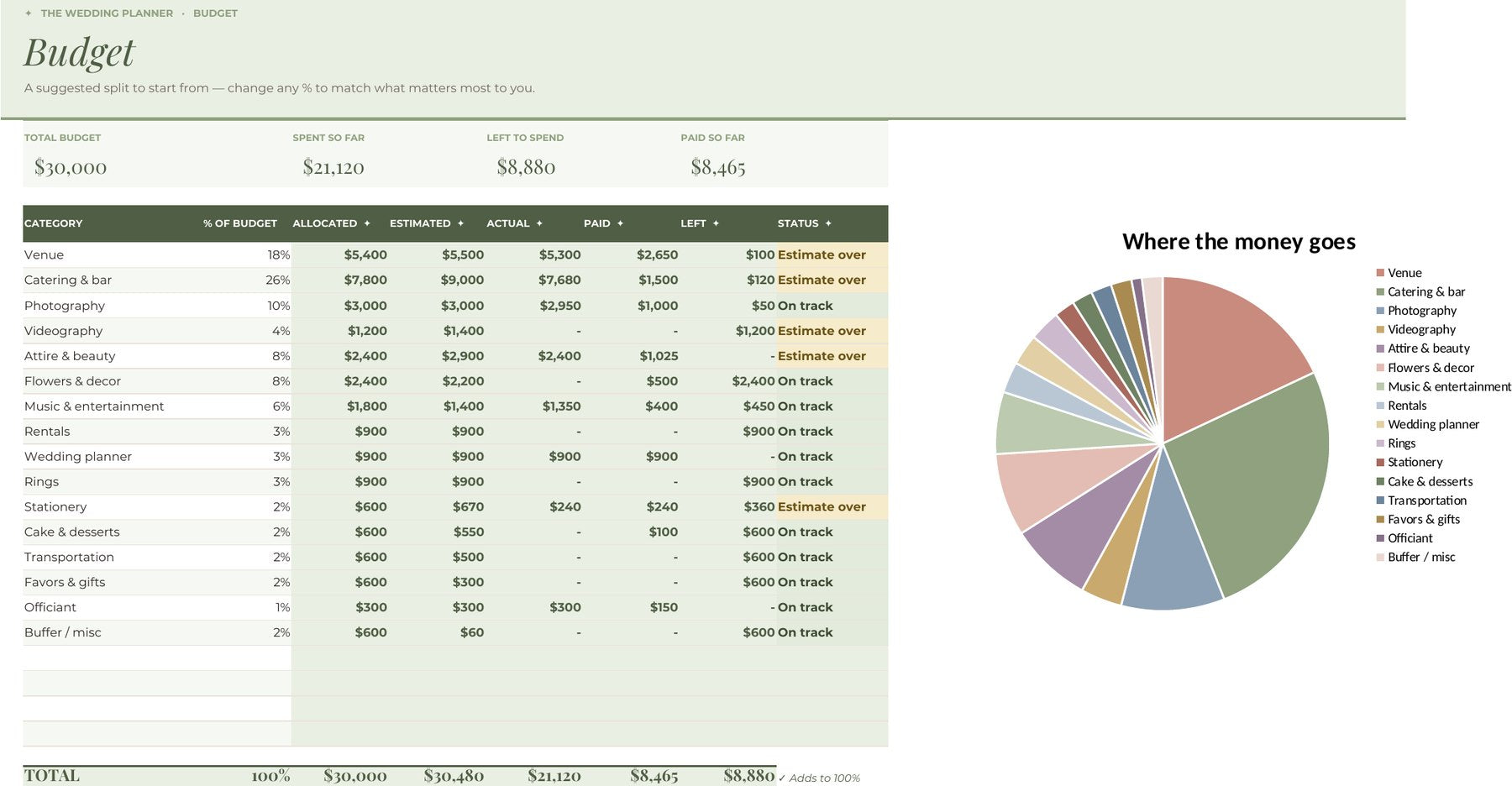Select the TOTAL row $30,480 estimated value
The width and height of the screenshot is (1512, 786).
[454, 776]
